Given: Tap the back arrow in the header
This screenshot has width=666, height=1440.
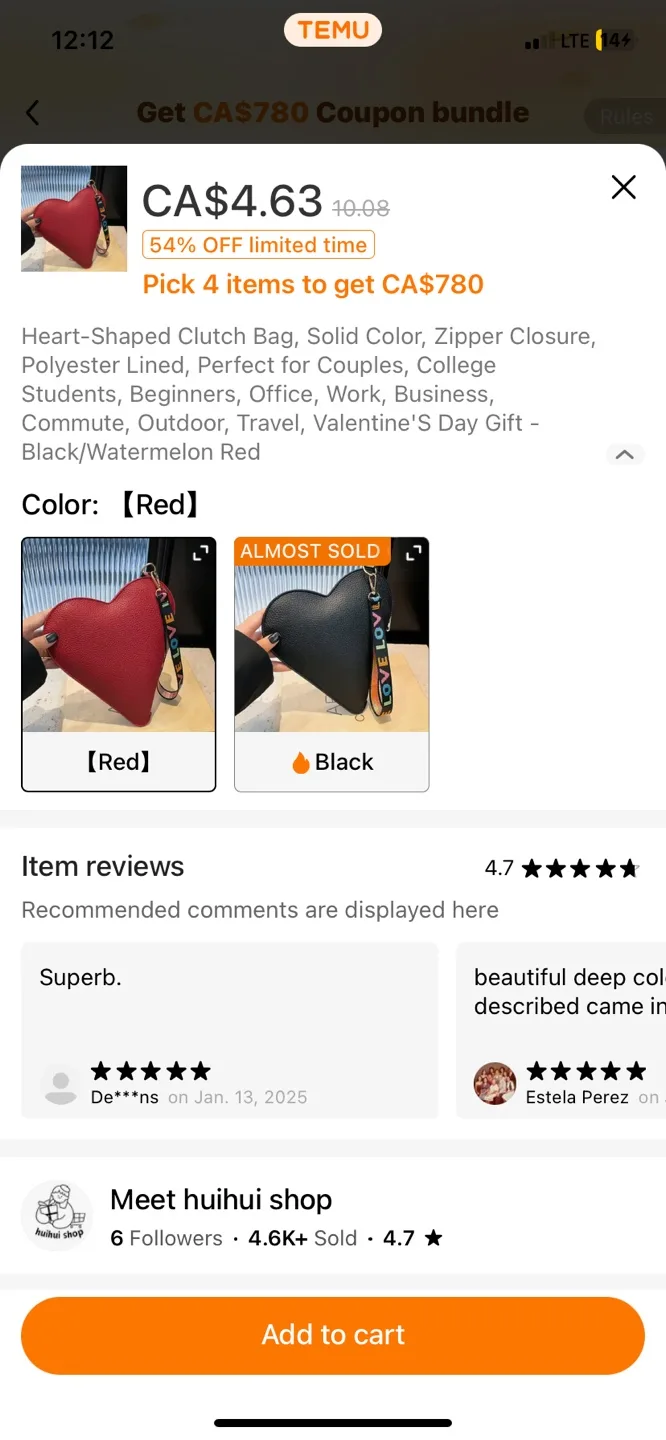Looking at the screenshot, I should [33, 113].
